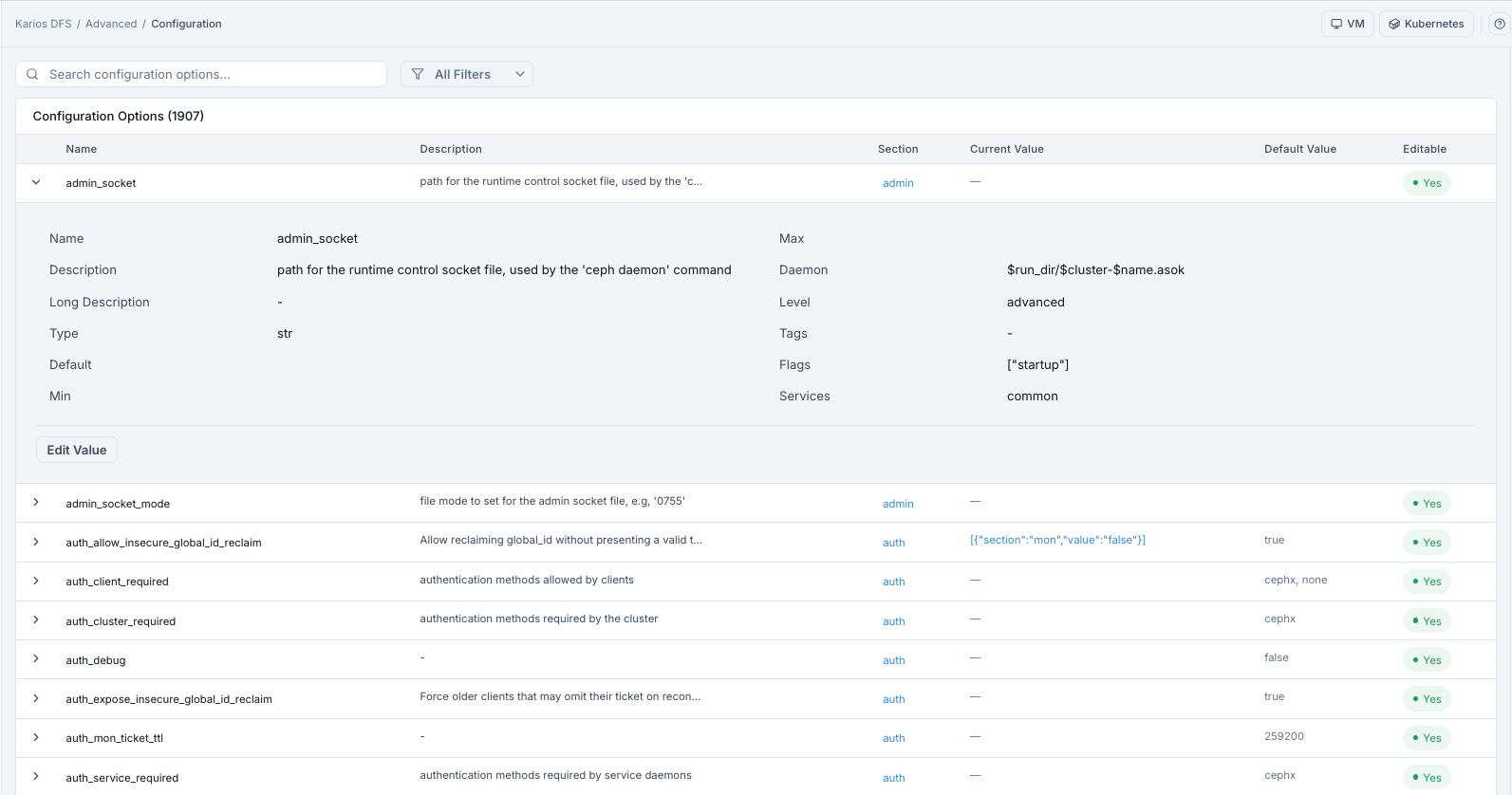
Task: Switch to VM view
Action: pyautogui.click(x=1348, y=24)
